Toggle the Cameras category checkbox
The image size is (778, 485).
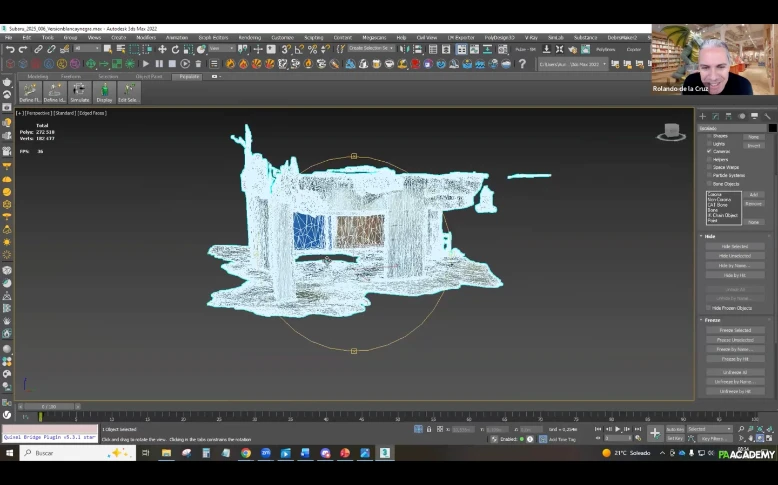click(x=710, y=151)
